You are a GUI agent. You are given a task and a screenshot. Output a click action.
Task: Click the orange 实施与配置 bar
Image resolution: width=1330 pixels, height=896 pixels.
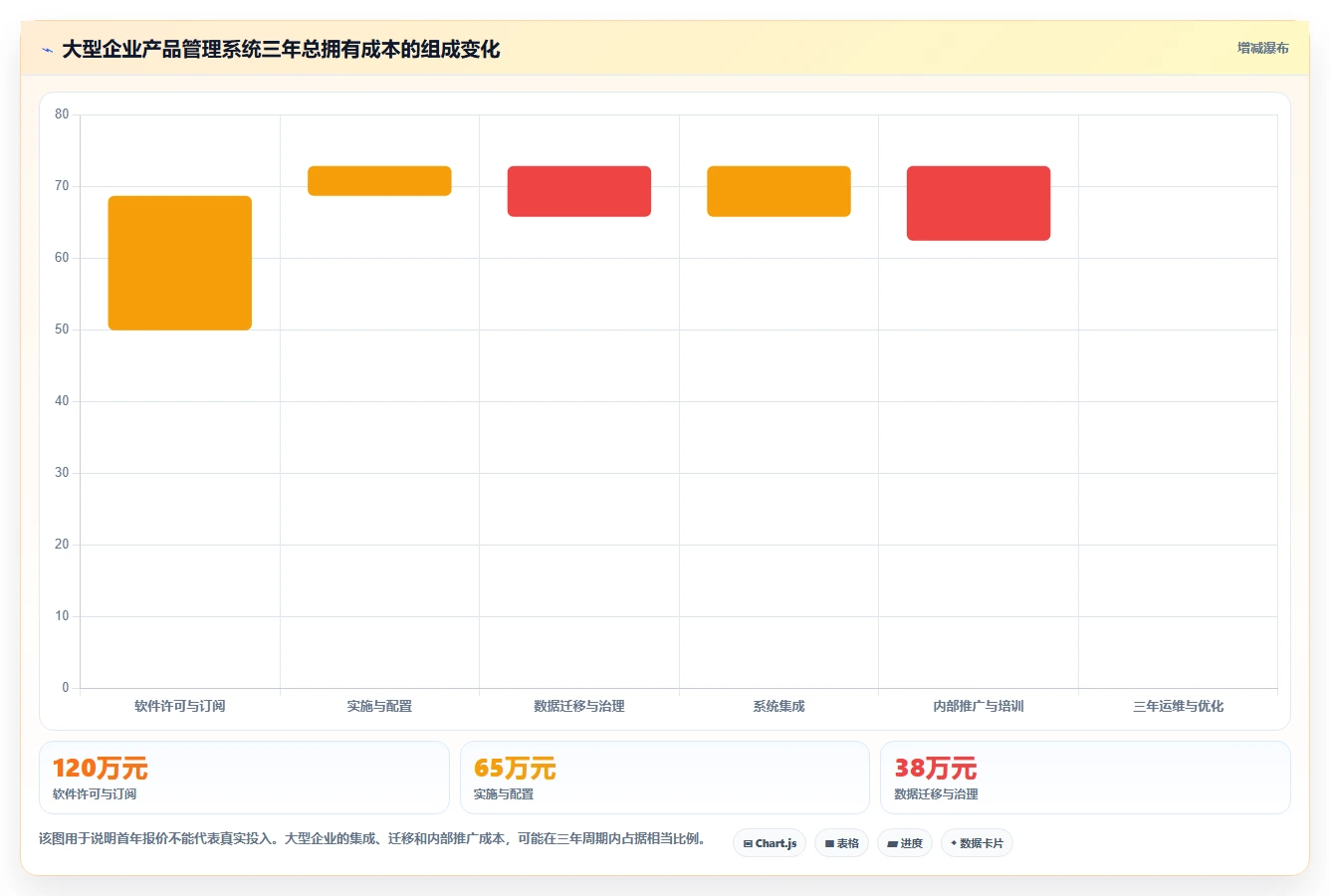(379, 181)
